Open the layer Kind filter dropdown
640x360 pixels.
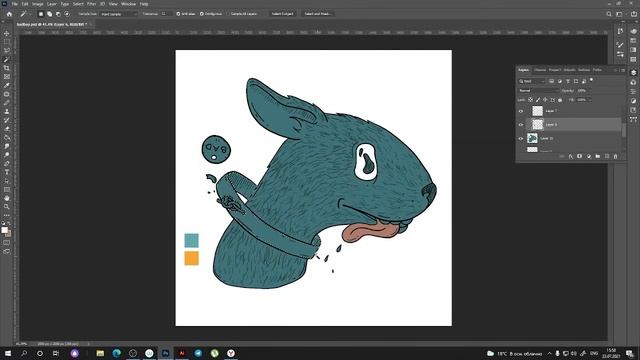(x=532, y=81)
